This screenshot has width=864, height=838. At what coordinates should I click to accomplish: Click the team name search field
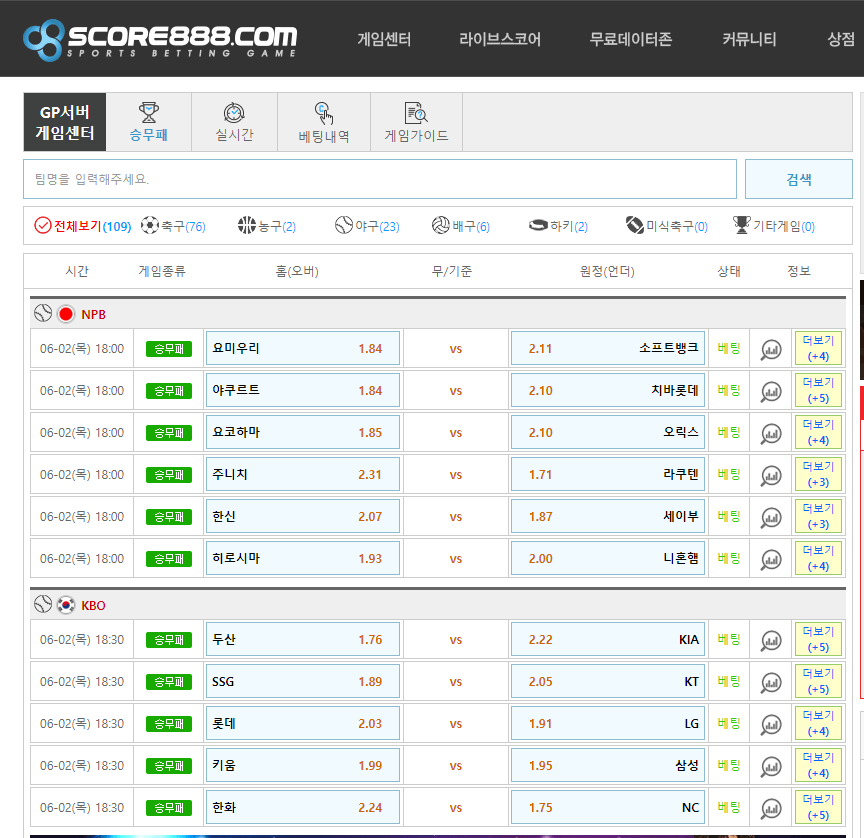tap(380, 179)
